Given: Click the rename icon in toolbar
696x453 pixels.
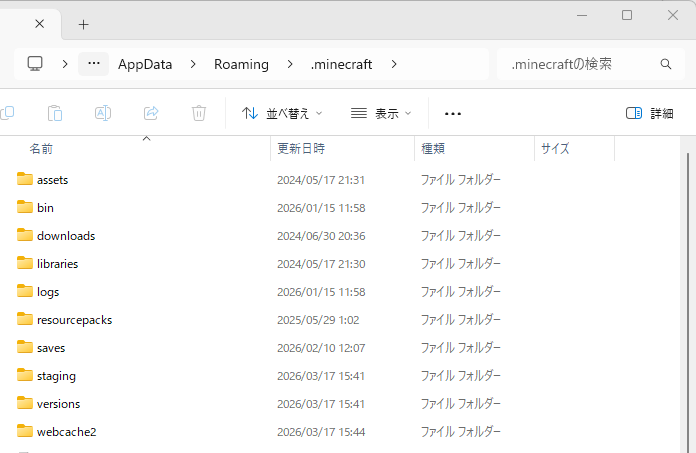Looking at the screenshot, I should 103,113.
